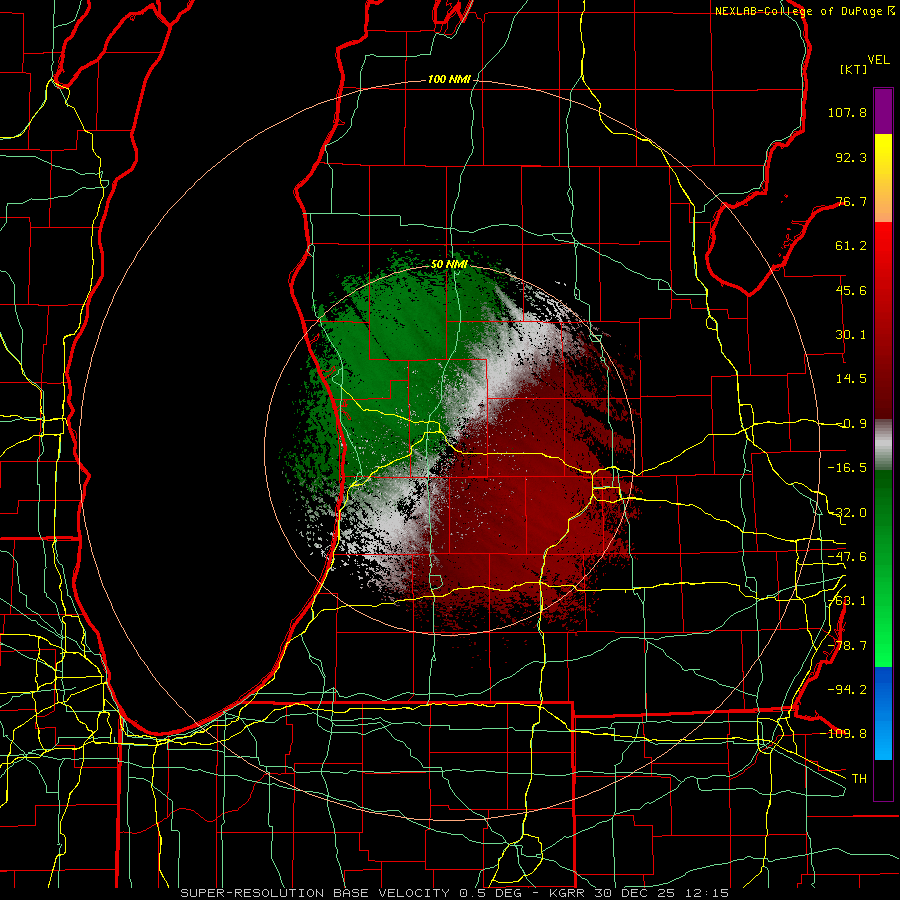Click the 107.8 legend value
This screenshot has width=900, height=900.
[x=847, y=112]
